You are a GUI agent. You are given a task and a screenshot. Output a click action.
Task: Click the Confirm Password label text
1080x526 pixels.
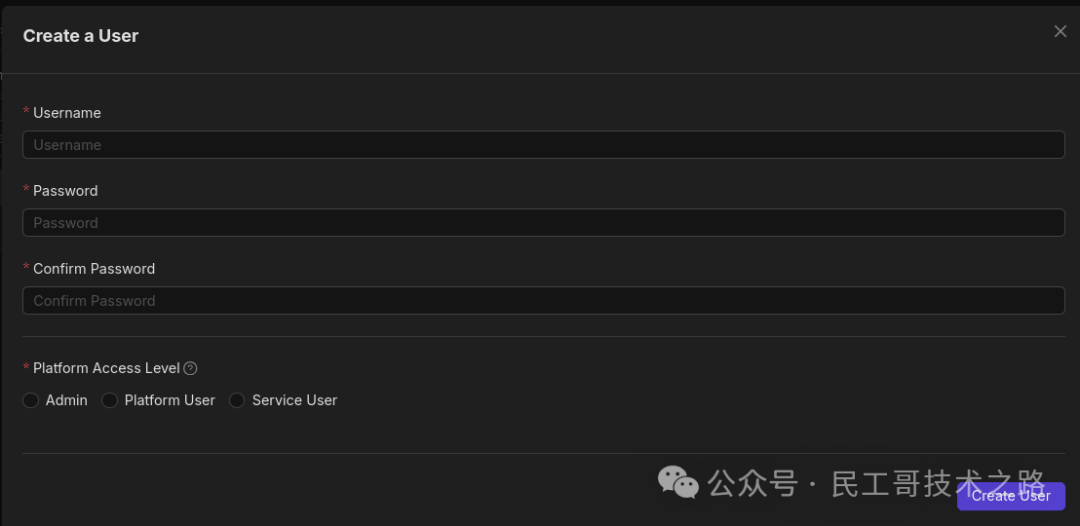pos(94,269)
